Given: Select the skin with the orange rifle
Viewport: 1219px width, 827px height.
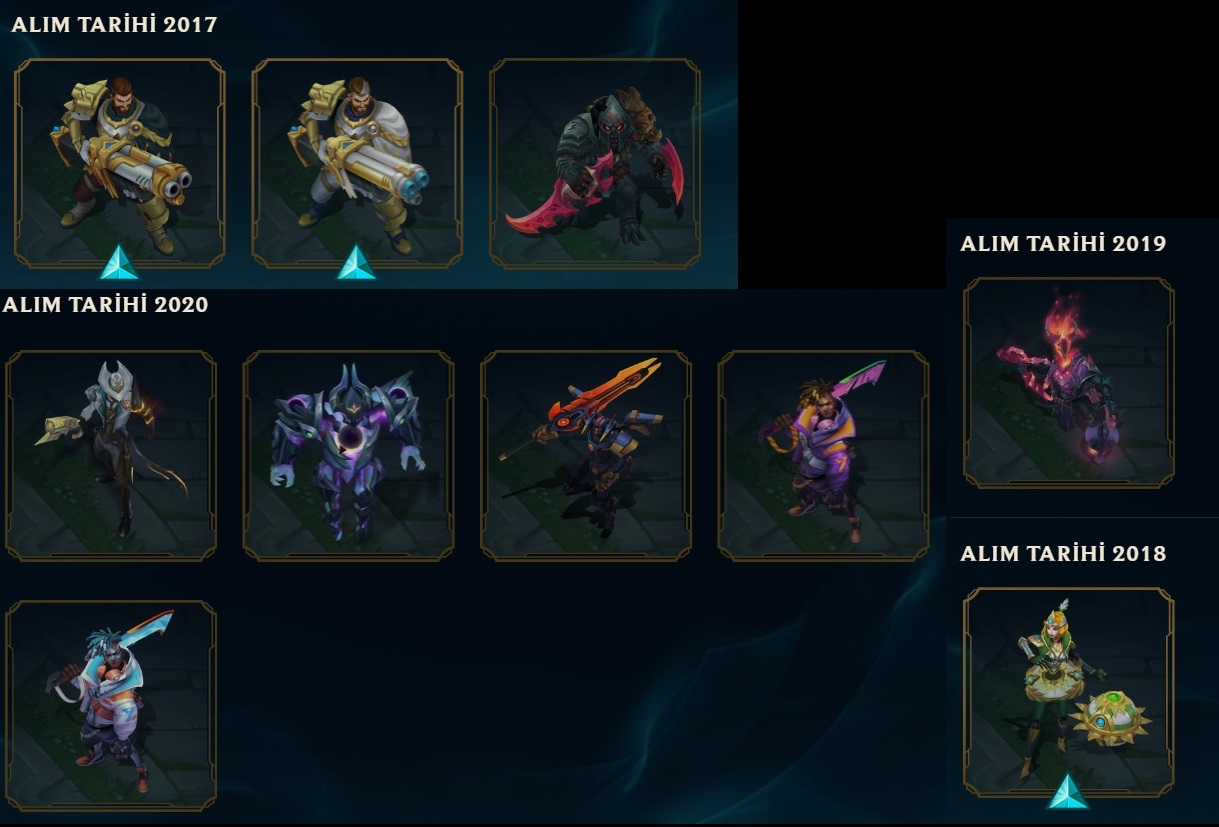Looking at the screenshot, I should [x=586, y=455].
